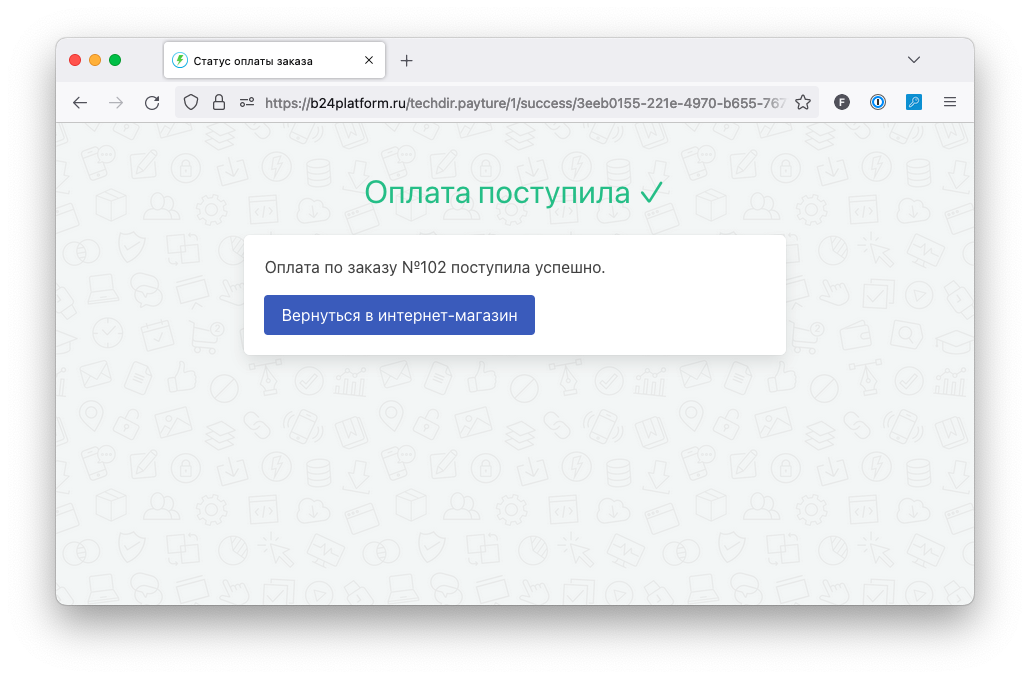Screen dimensions: 1030x679
Task: Open the blue key extension icon
Action: pos(914,102)
